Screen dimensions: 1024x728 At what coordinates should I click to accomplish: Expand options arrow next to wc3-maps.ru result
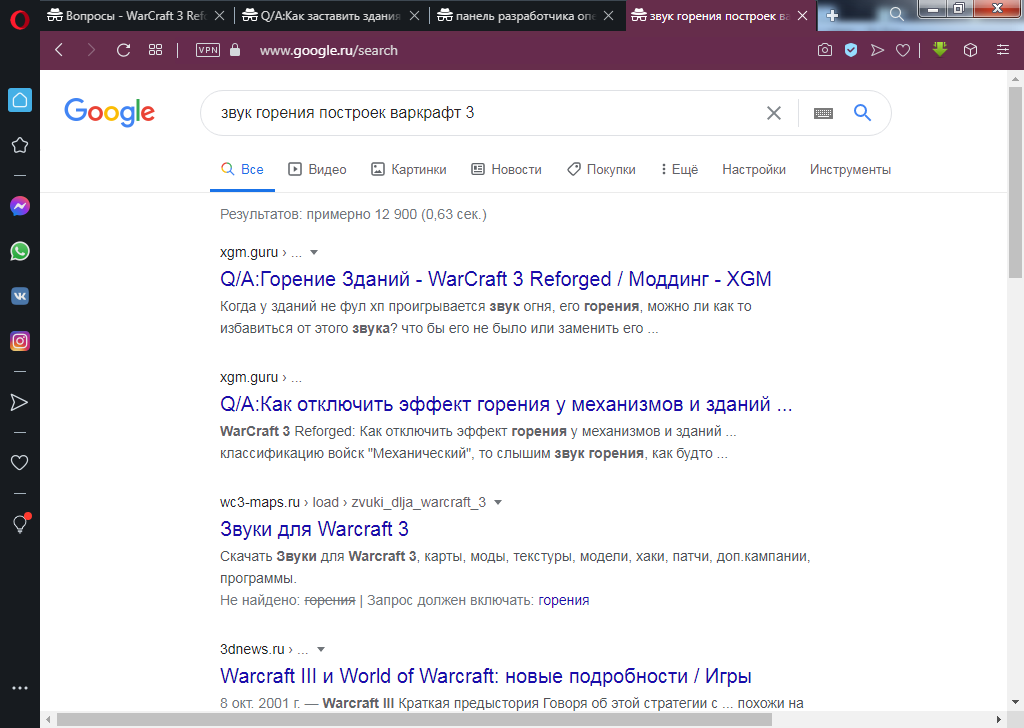pos(498,503)
